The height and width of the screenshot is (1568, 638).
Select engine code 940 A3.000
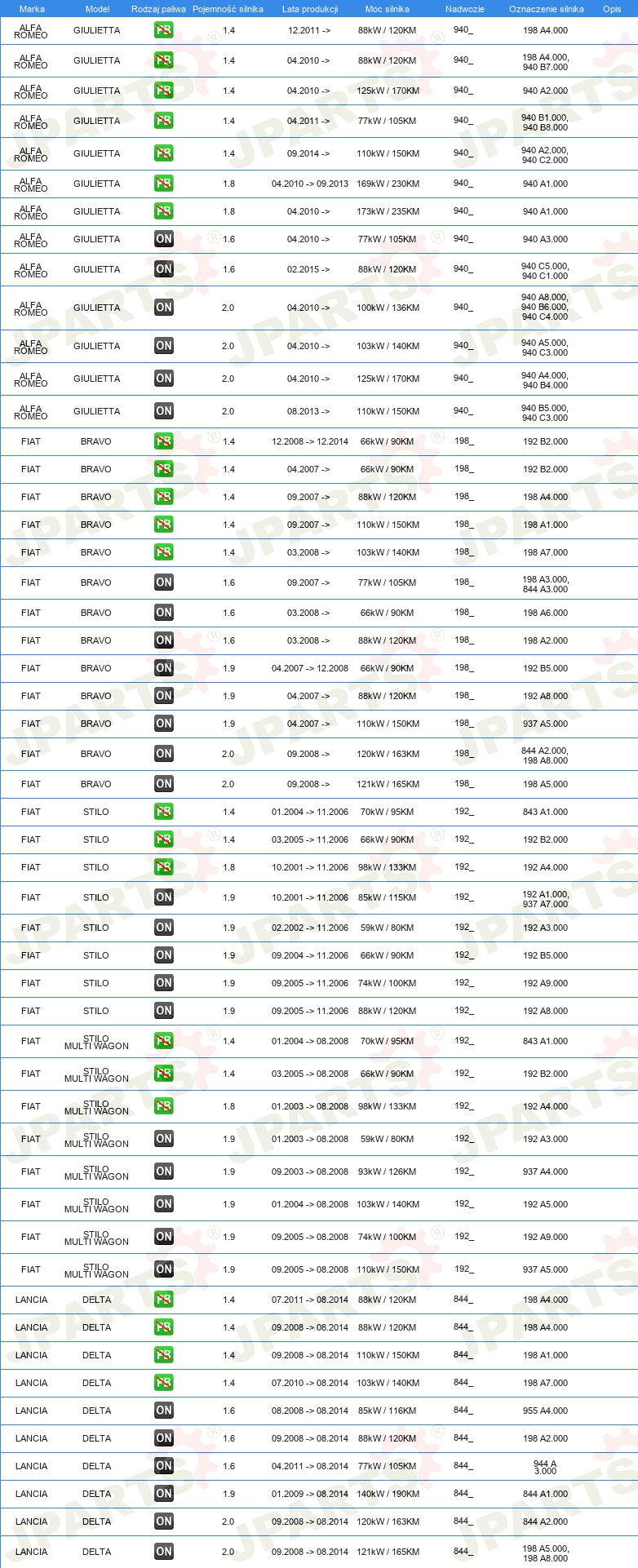click(546, 239)
